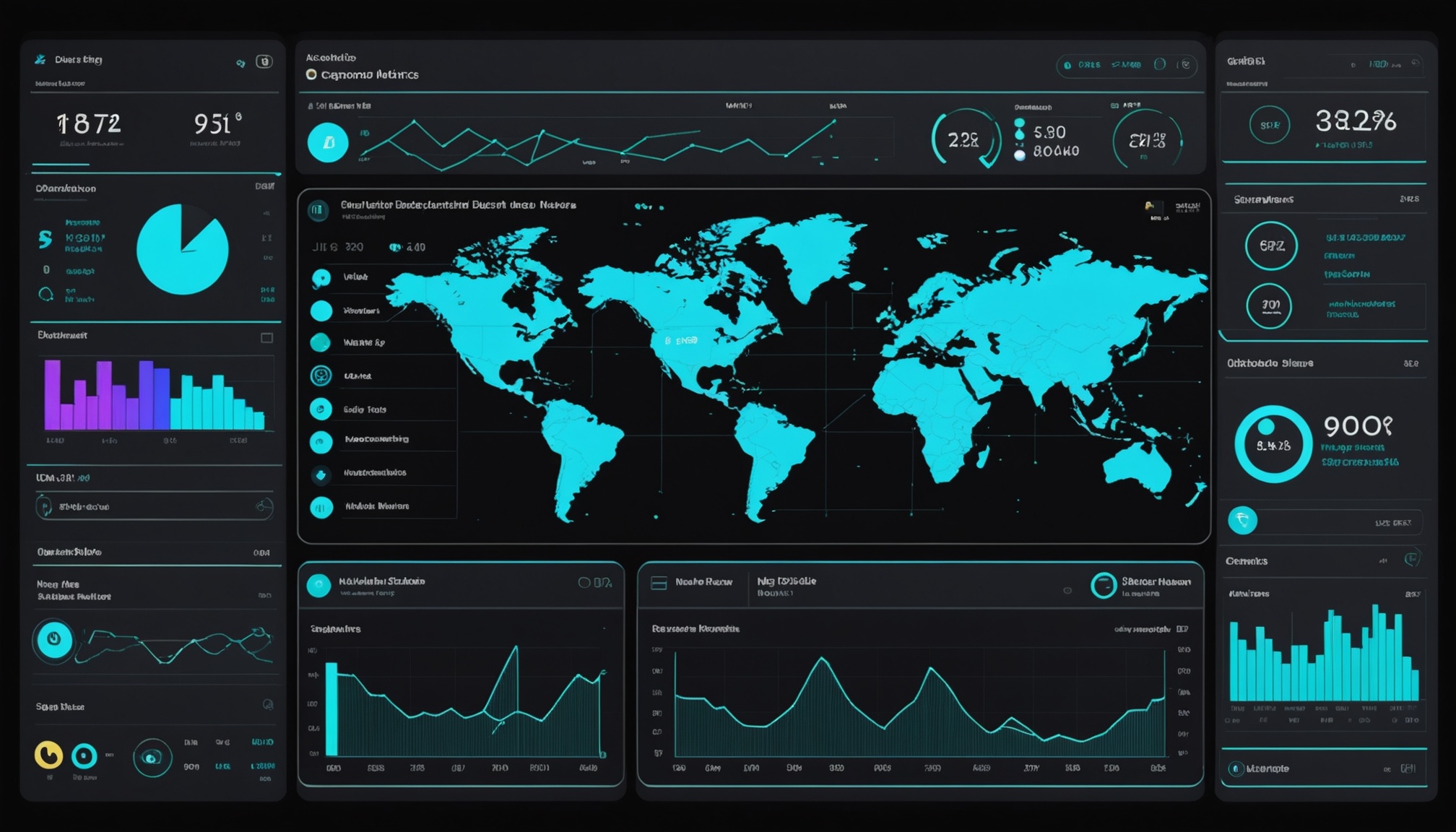Toggle the 'Sodie Tects' map layer circle
This screenshot has width=1456, height=832.
click(x=321, y=409)
